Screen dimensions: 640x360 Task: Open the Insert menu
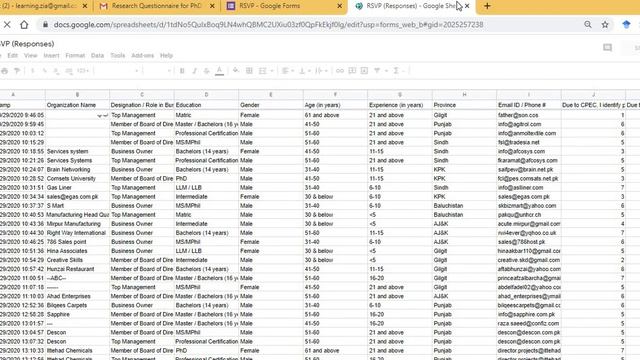click(51, 56)
